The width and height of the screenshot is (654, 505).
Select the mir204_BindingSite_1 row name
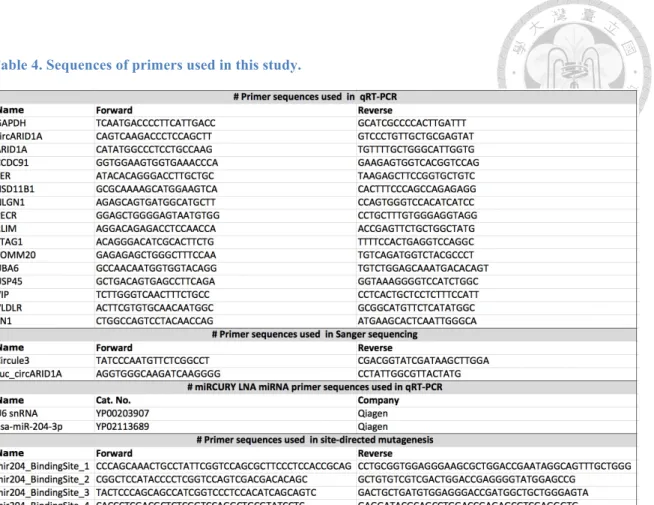(x=44, y=466)
